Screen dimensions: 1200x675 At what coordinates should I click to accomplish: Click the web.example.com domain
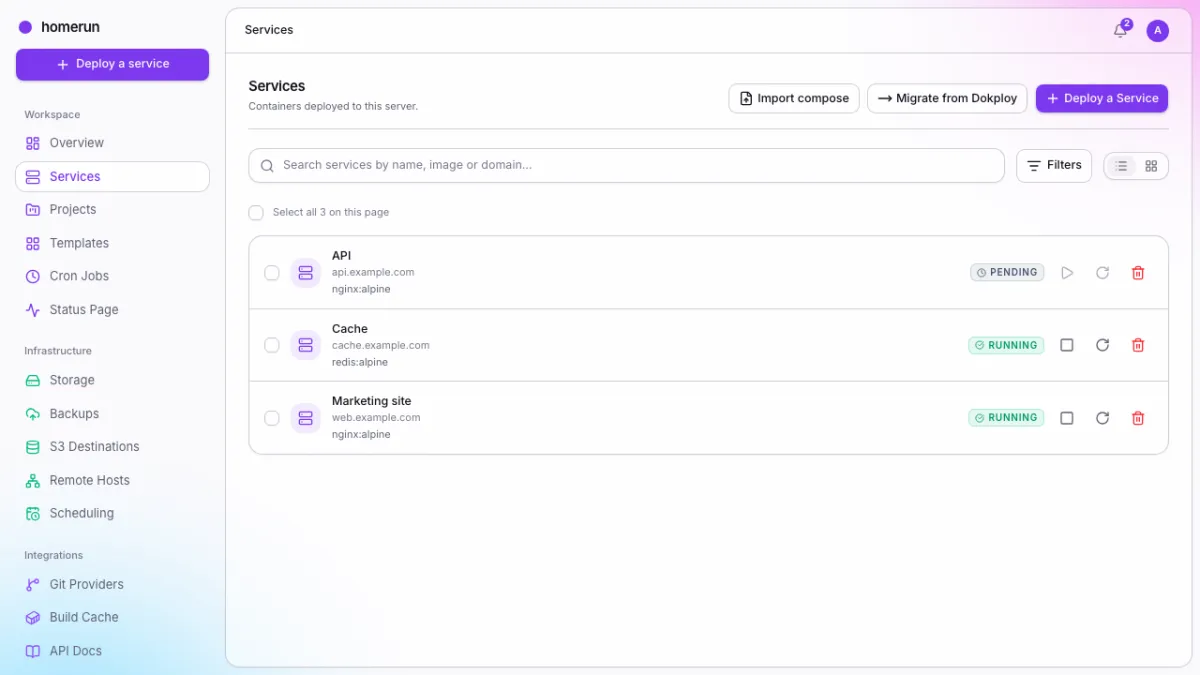click(376, 418)
